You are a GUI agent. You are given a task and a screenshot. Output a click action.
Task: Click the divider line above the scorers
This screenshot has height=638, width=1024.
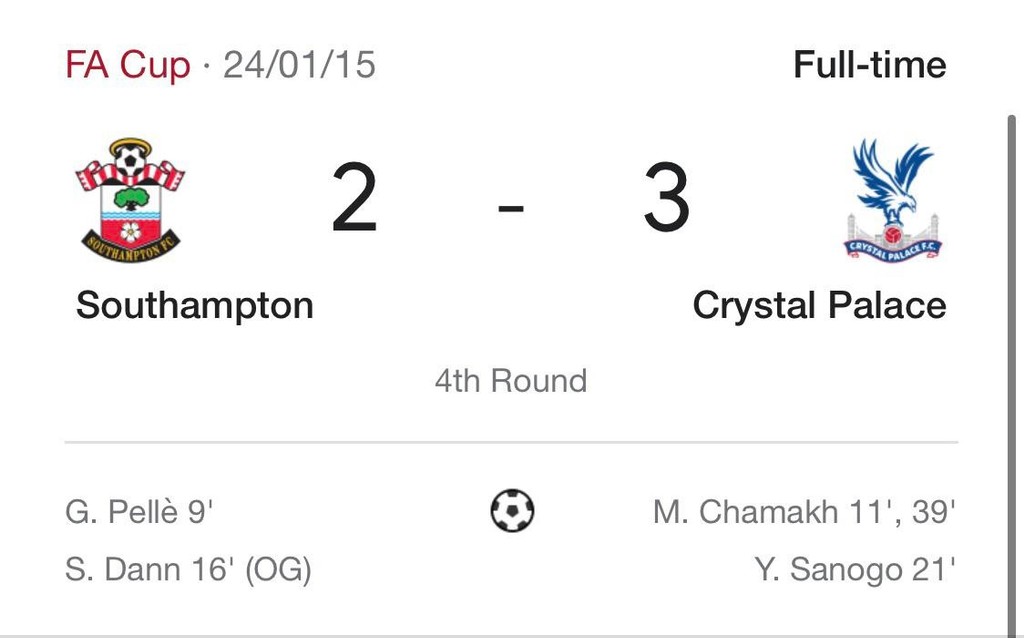[x=511, y=441]
